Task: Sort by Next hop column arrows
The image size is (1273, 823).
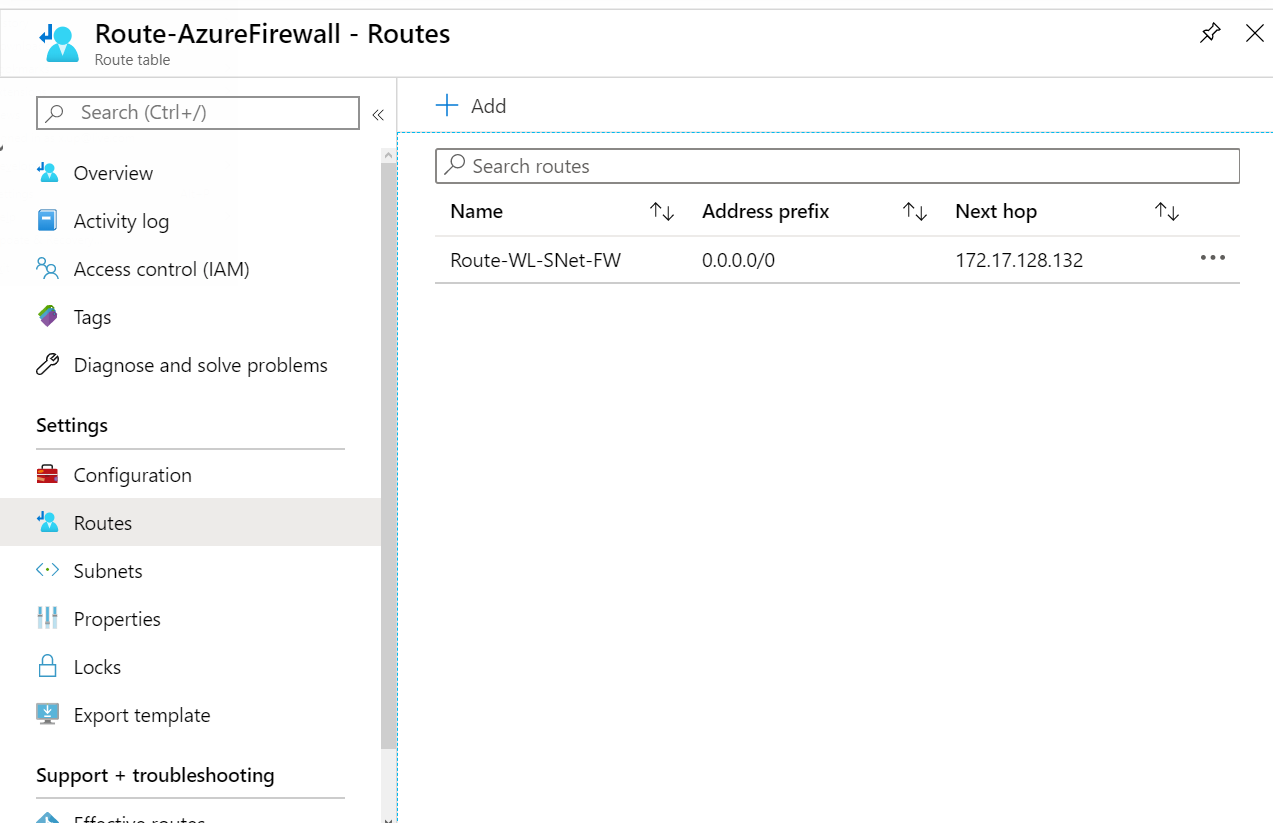Action: point(1167,211)
